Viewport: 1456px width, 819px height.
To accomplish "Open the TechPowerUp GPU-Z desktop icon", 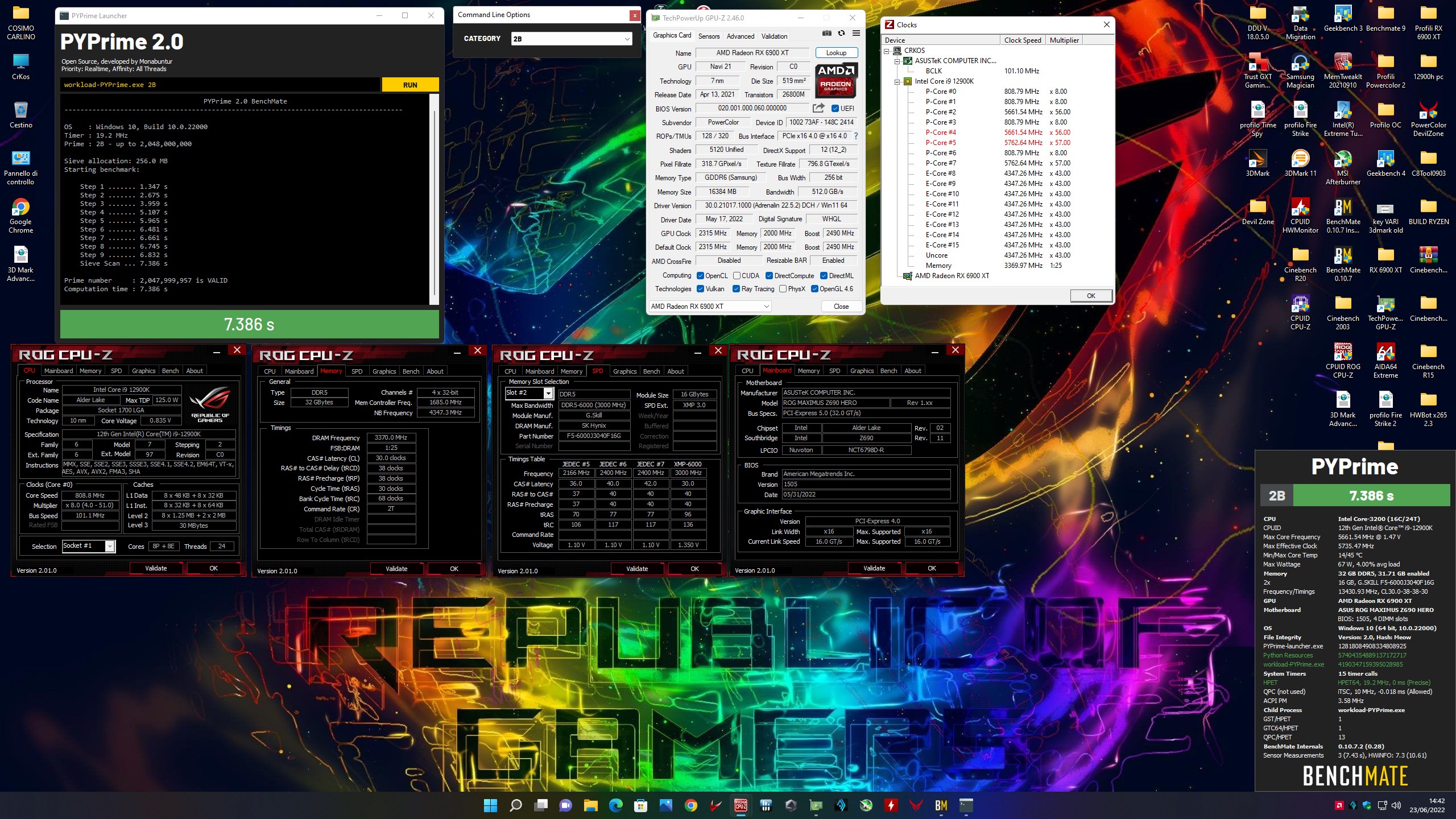I will pyautogui.click(x=1385, y=313).
